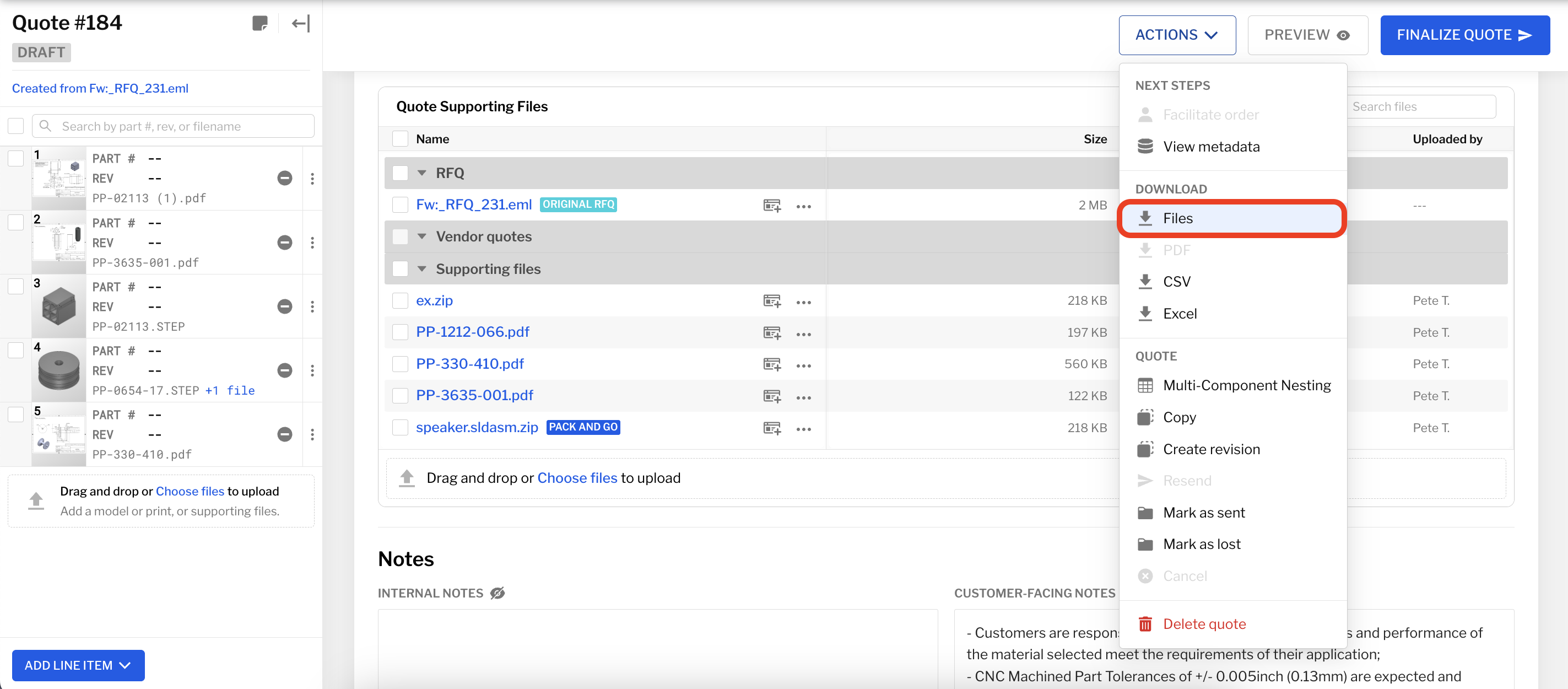Viewport: 1568px width, 689px height.
Task: Open the sticky note icon beside Quote #184
Action: [x=261, y=23]
